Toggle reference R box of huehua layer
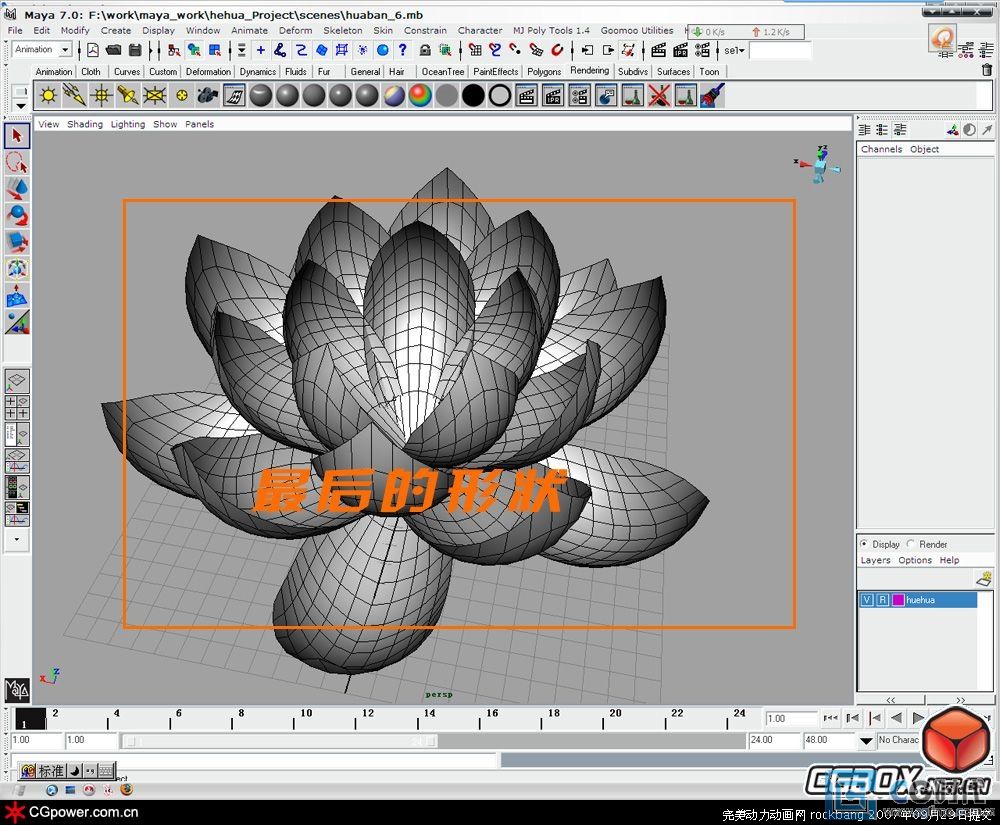The image size is (1000, 825). pos(883,600)
